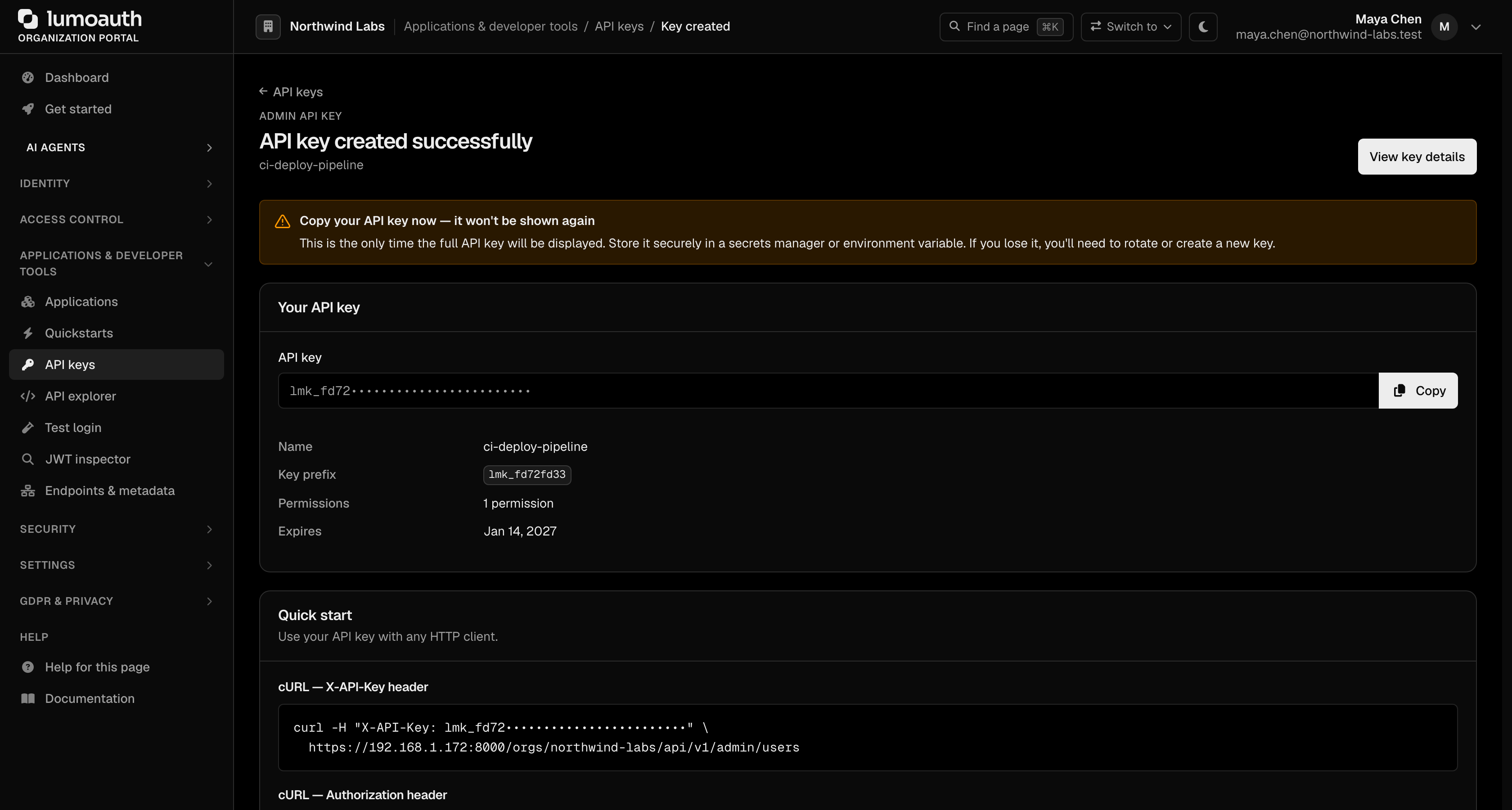
Task: Click the Jan 14, 2027 expiry value
Action: coord(520,531)
